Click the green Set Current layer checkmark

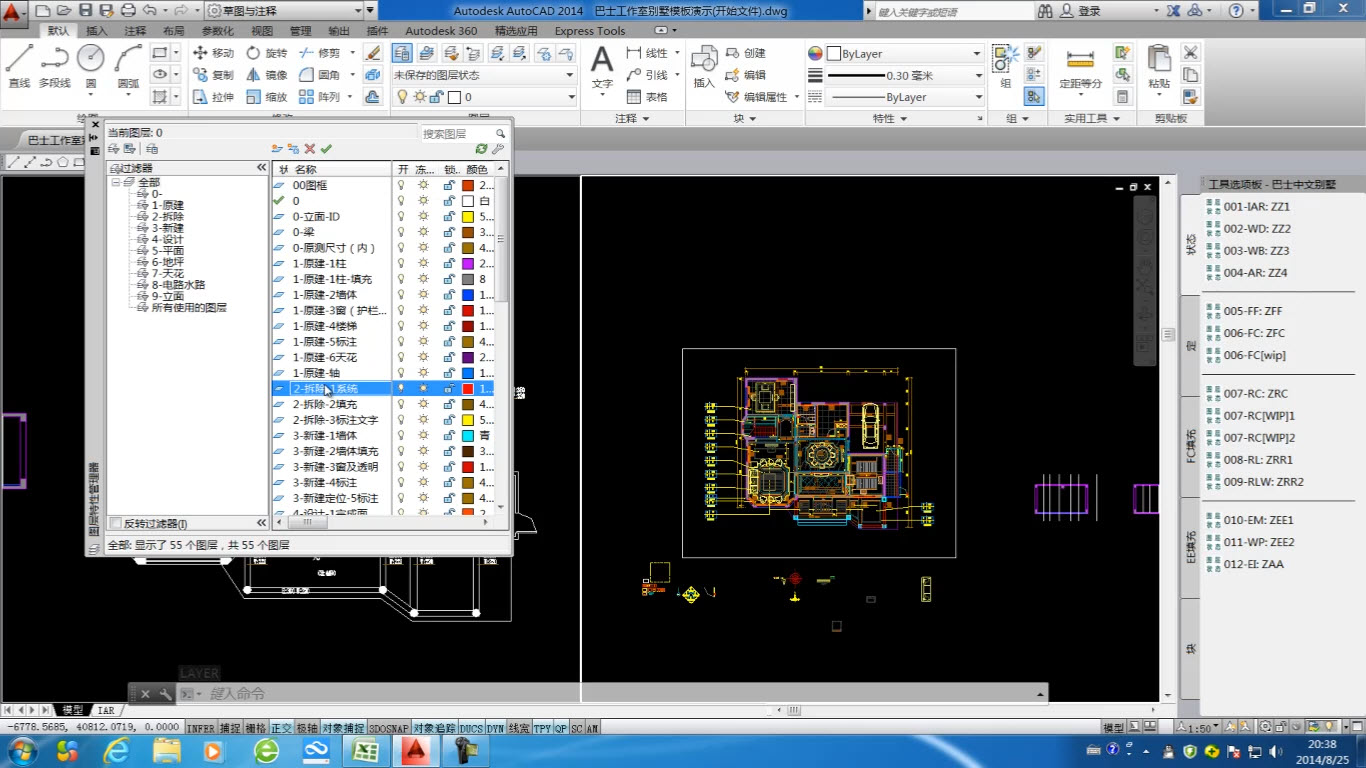[x=326, y=149]
